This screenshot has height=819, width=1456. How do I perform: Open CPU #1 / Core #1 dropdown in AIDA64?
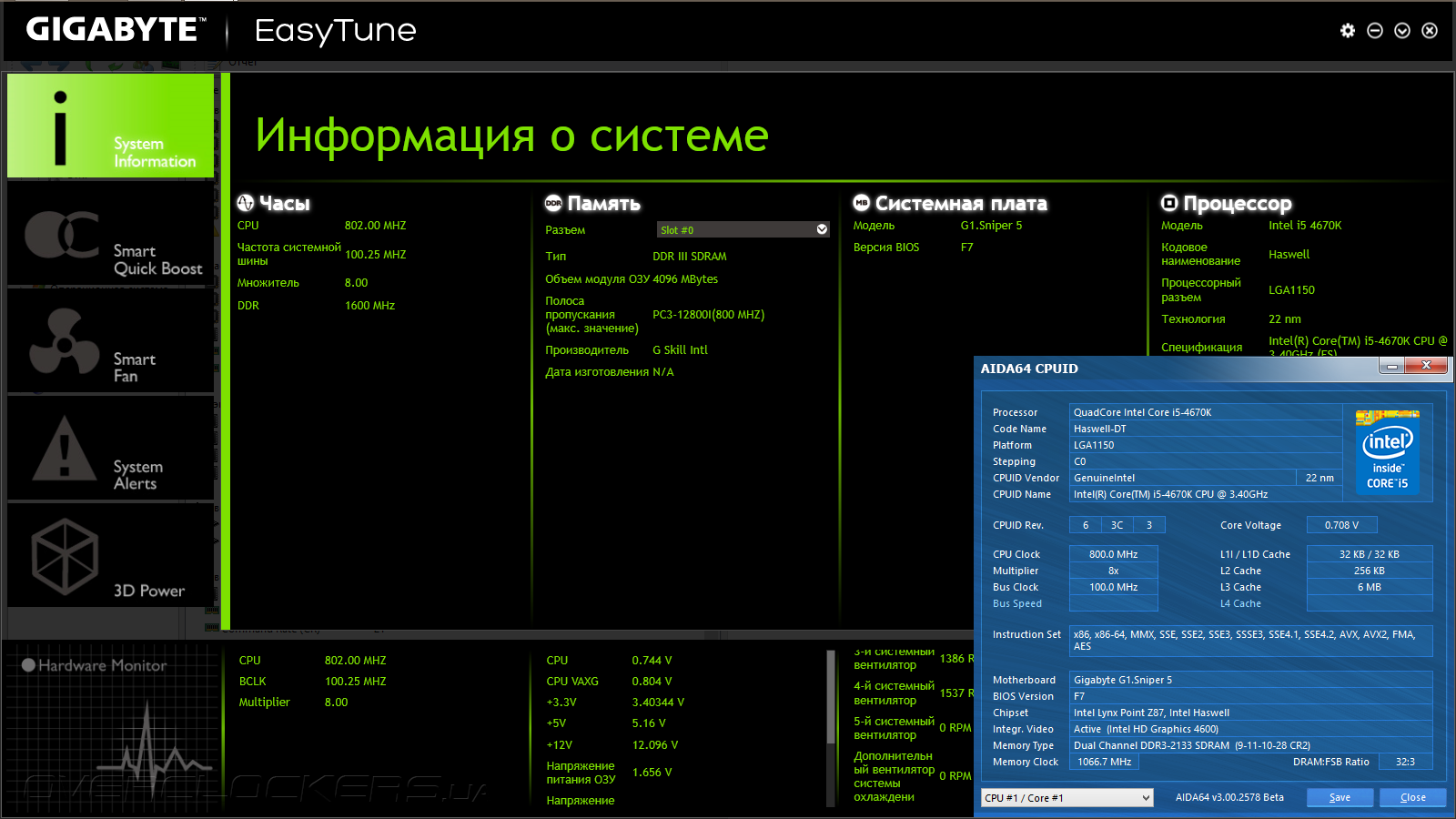(x=1067, y=798)
